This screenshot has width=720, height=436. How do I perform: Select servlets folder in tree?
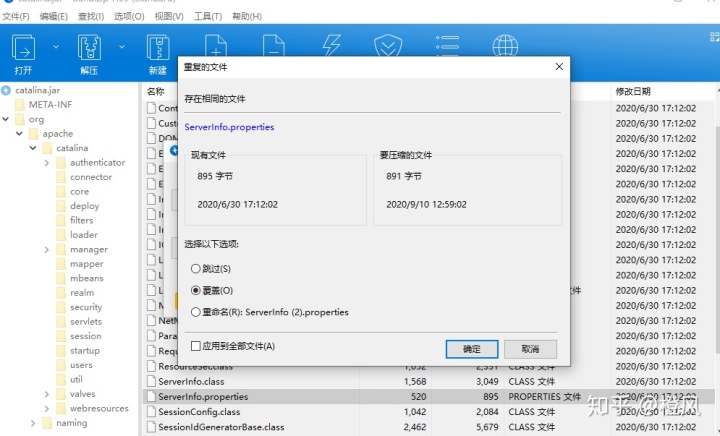pyautogui.click(x=86, y=322)
